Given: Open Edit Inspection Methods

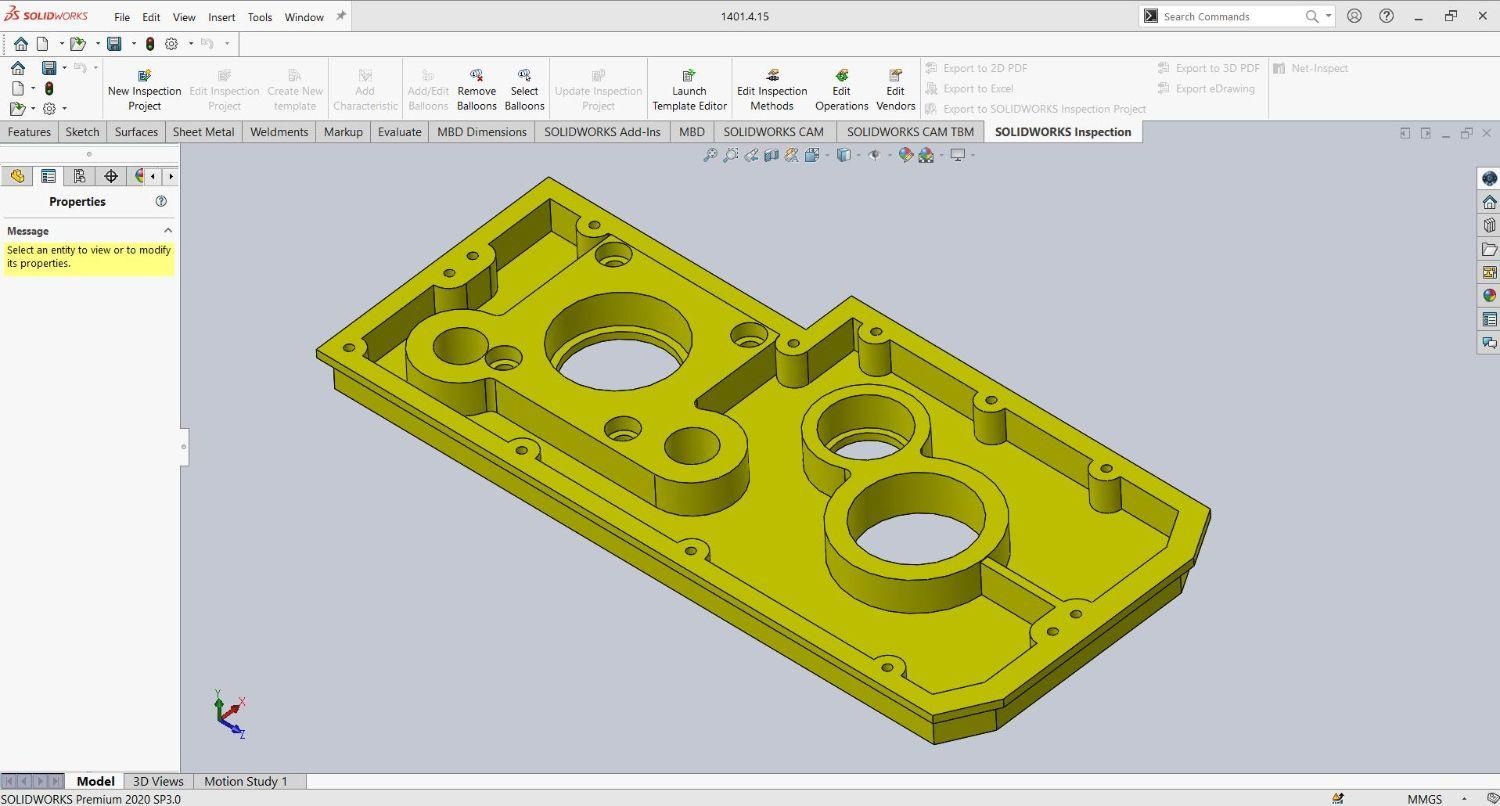Looking at the screenshot, I should click(772, 90).
